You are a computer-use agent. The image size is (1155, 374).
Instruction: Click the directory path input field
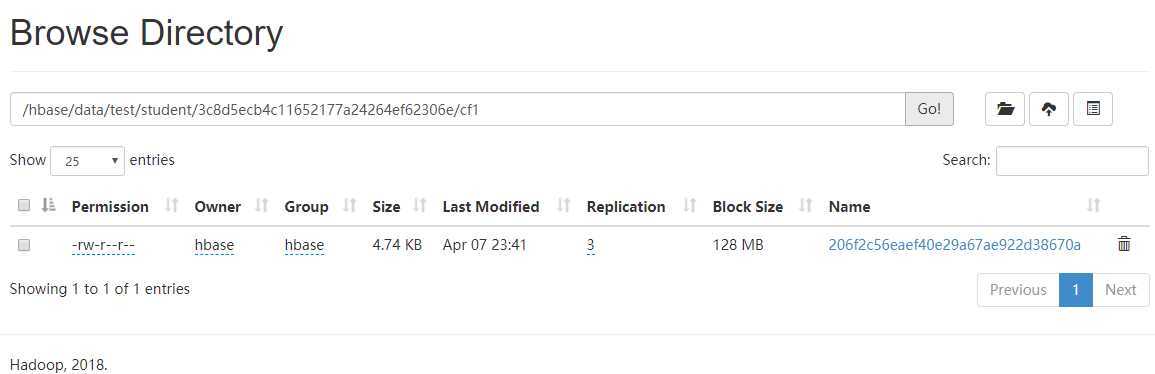click(457, 109)
